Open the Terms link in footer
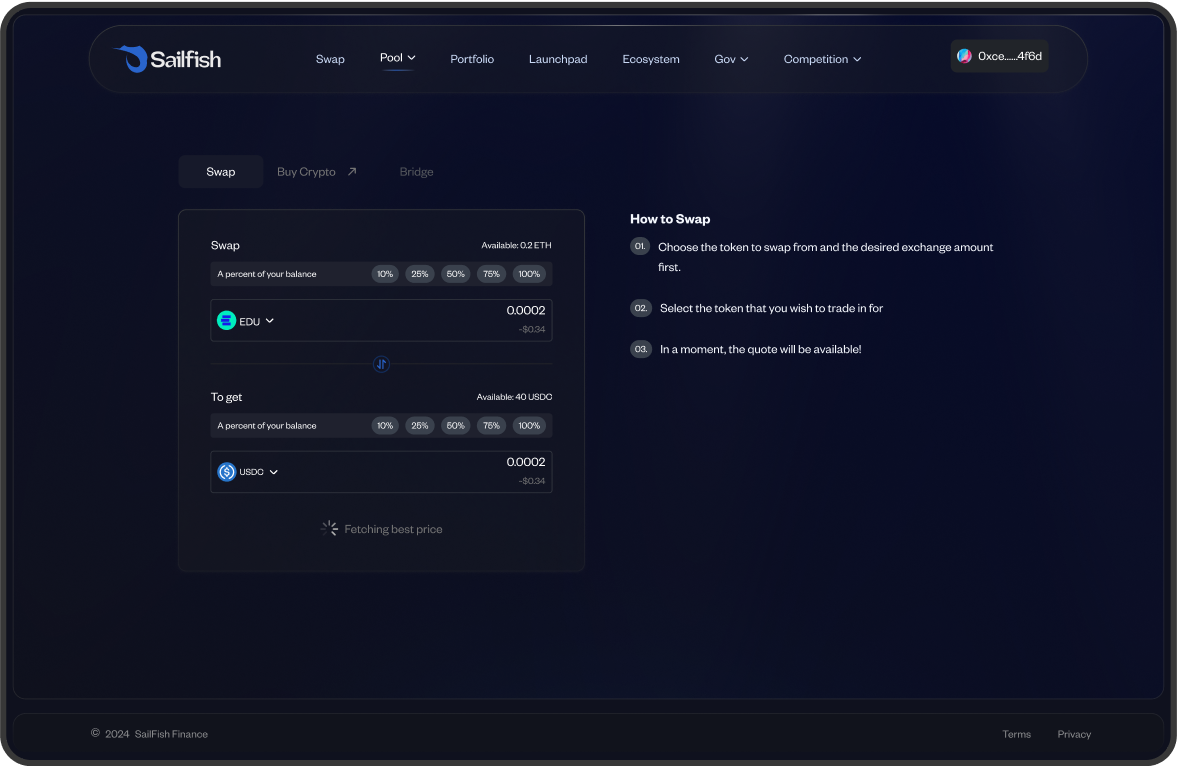1177x766 pixels. pyautogui.click(x=1016, y=734)
